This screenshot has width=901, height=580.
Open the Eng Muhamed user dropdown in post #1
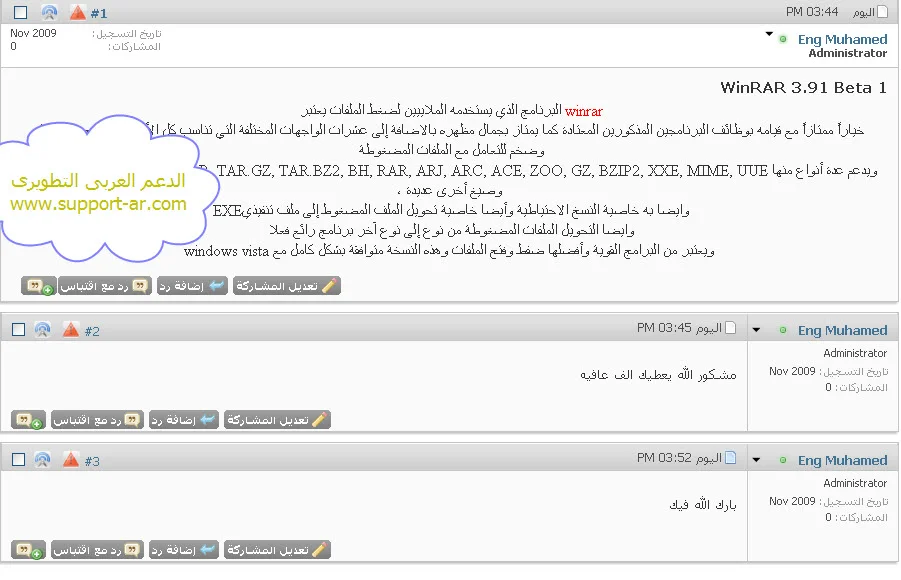(x=769, y=35)
